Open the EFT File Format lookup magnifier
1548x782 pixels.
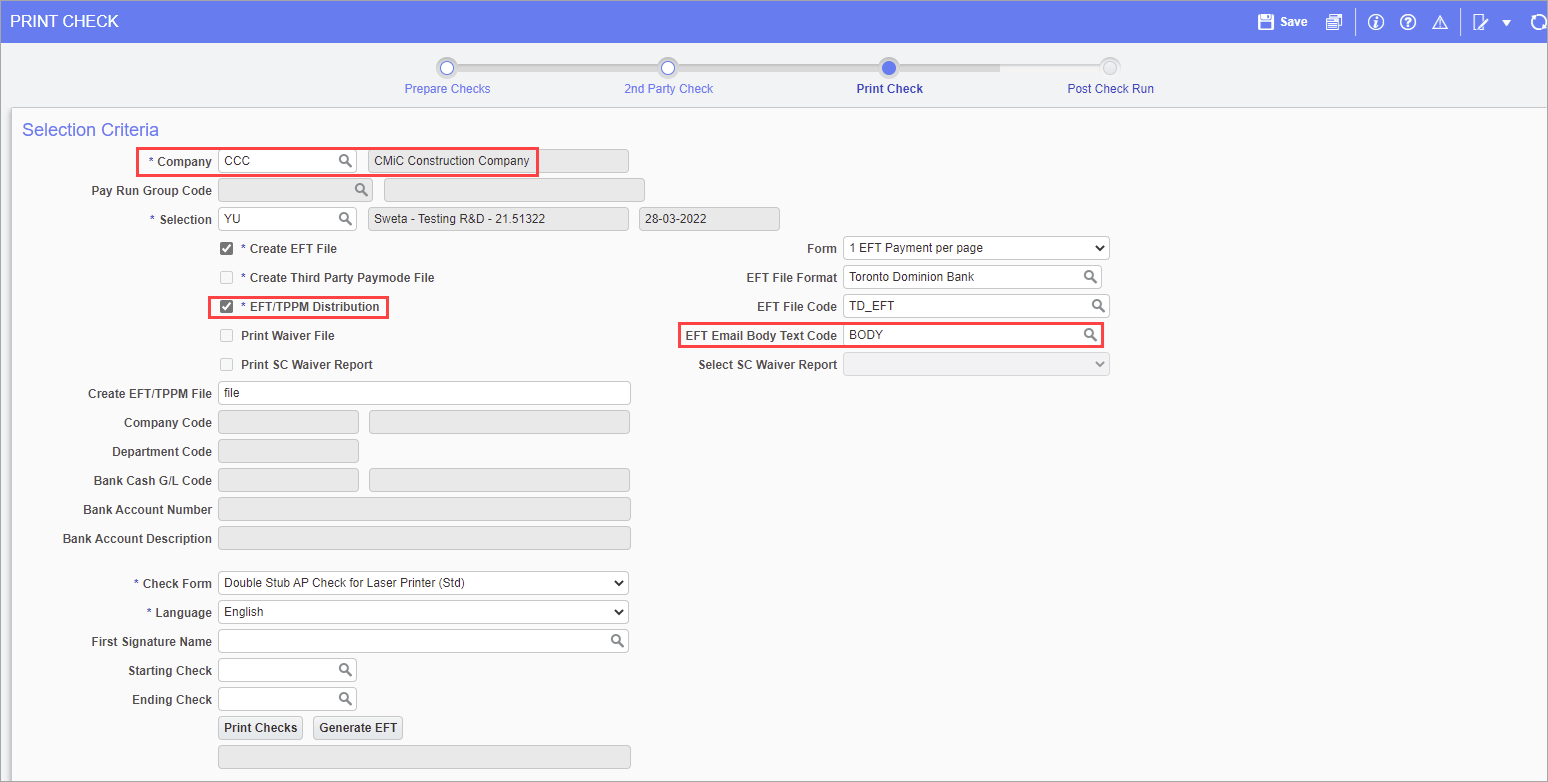point(1091,276)
